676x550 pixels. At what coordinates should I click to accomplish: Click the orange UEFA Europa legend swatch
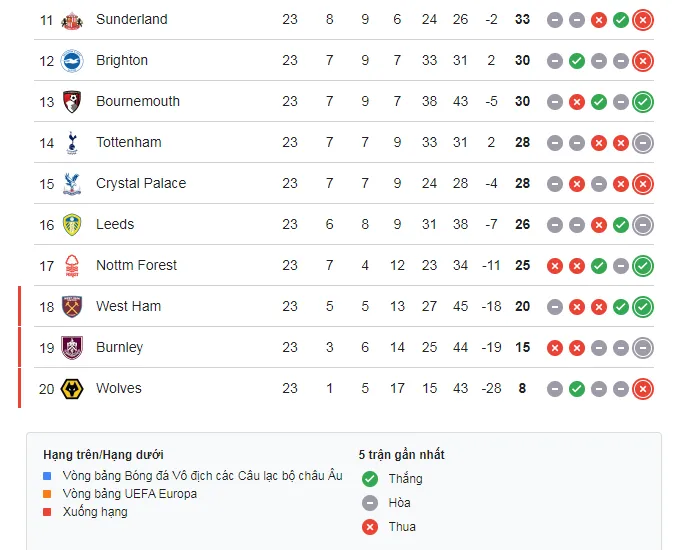47,494
